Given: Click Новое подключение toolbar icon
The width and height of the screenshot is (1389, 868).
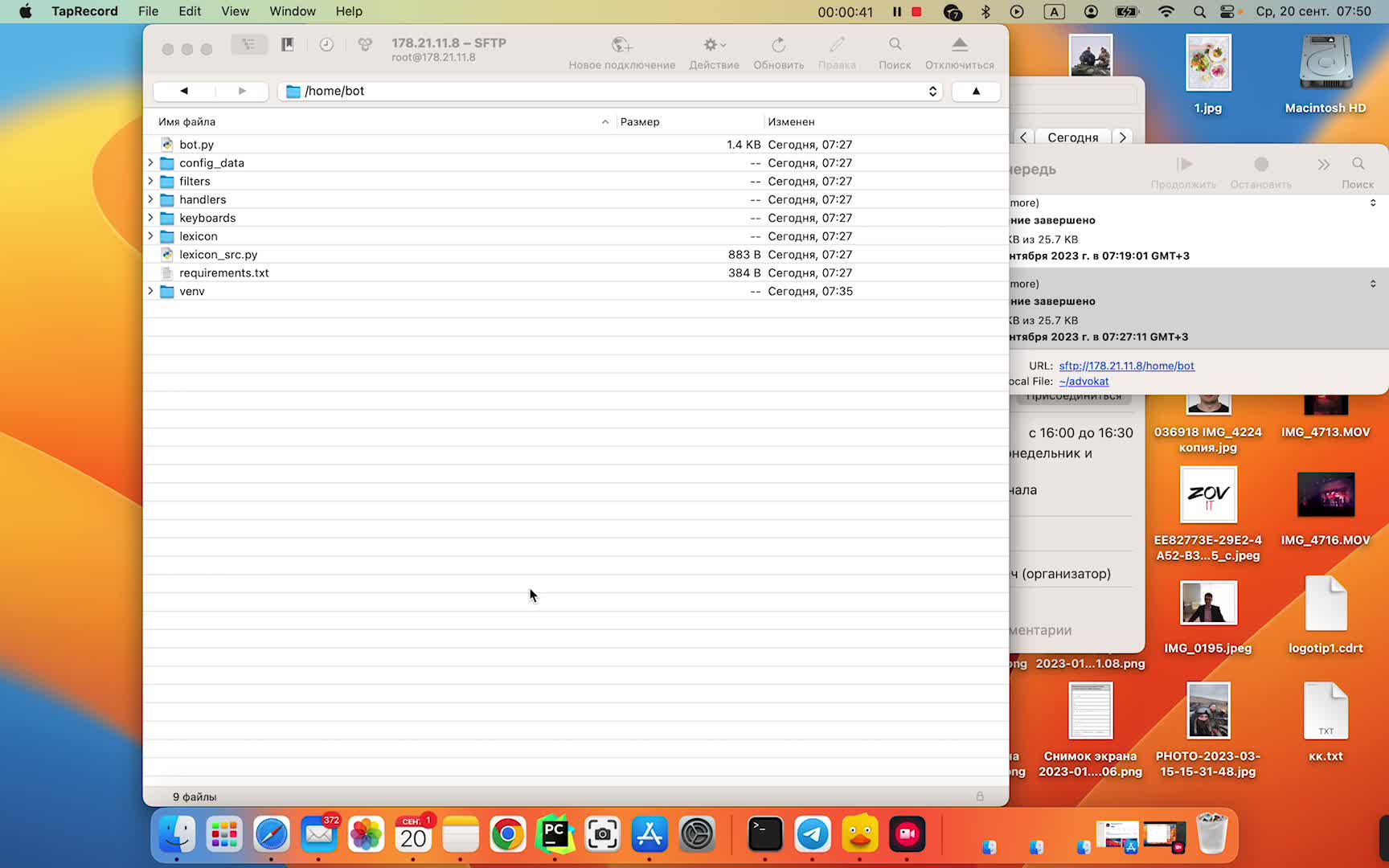Looking at the screenshot, I should pos(622,45).
